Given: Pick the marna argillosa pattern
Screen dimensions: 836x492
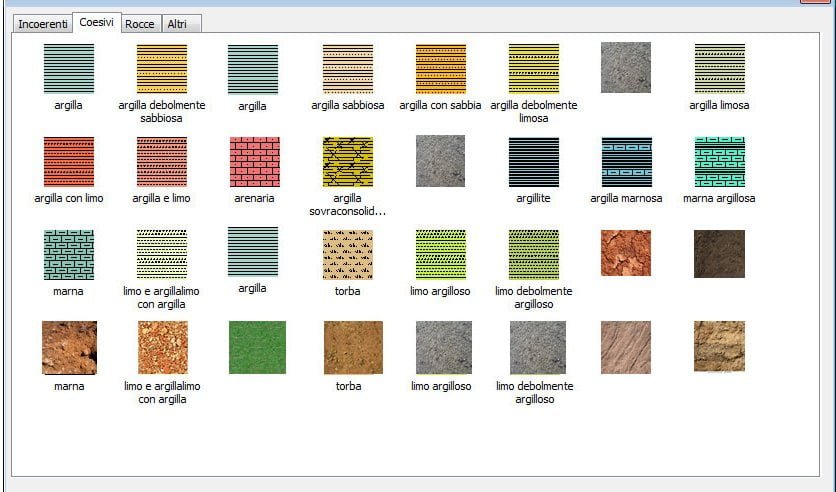Looking at the screenshot, I should pyautogui.click(x=719, y=162).
